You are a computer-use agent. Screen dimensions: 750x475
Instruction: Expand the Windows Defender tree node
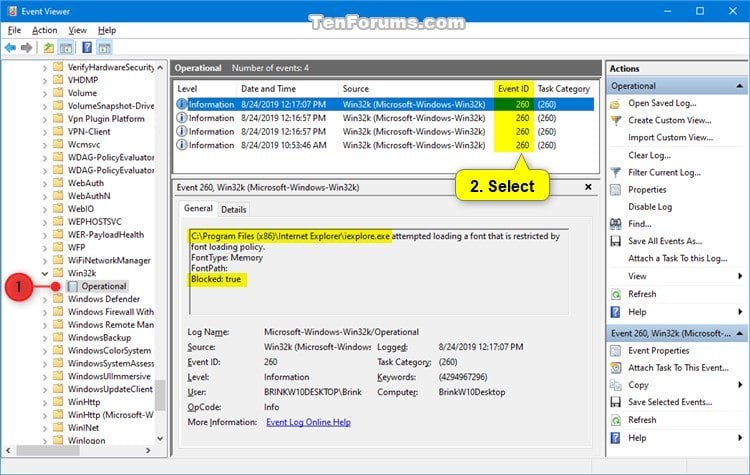point(44,299)
